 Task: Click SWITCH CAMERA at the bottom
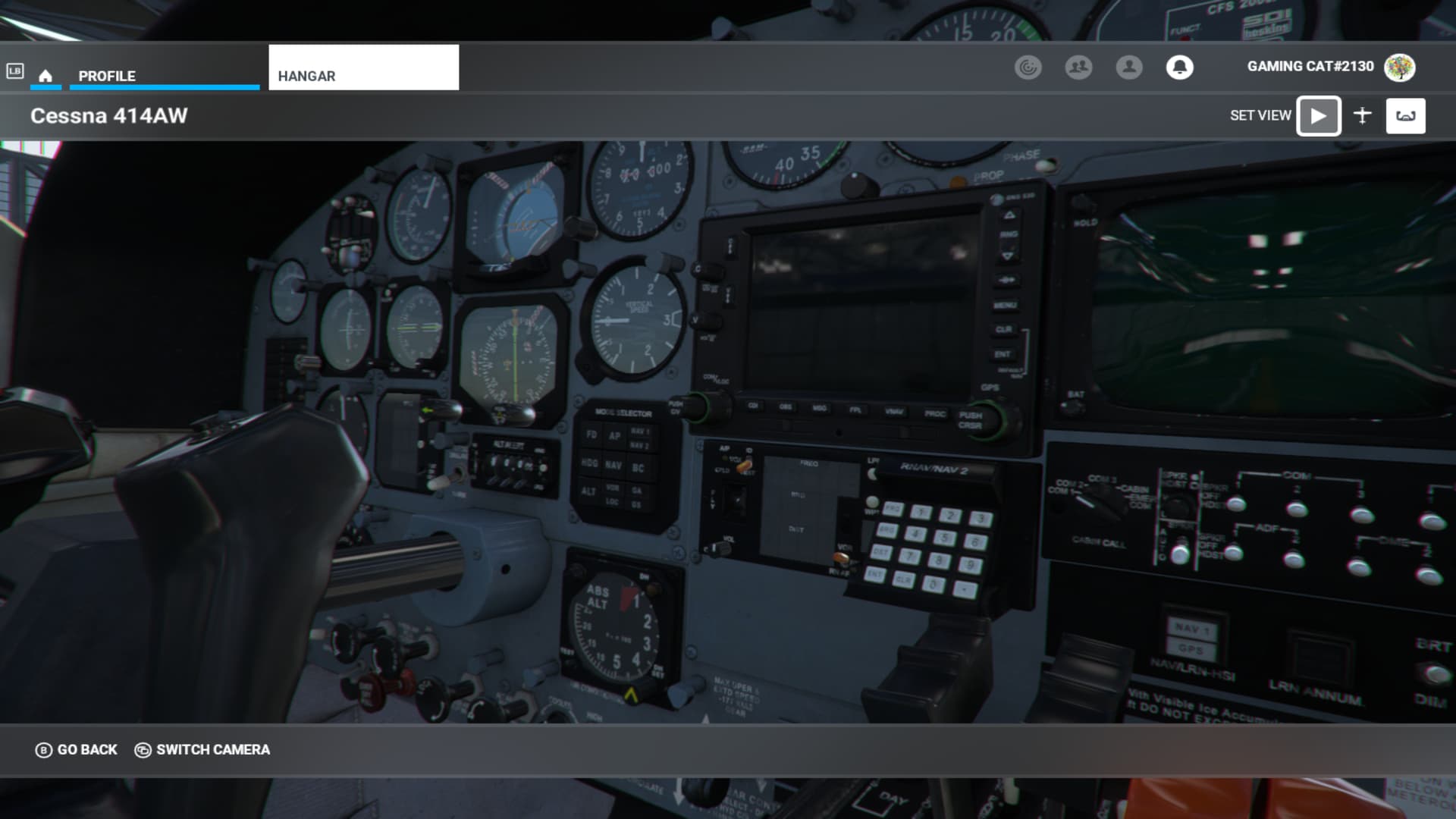(202, 749)
